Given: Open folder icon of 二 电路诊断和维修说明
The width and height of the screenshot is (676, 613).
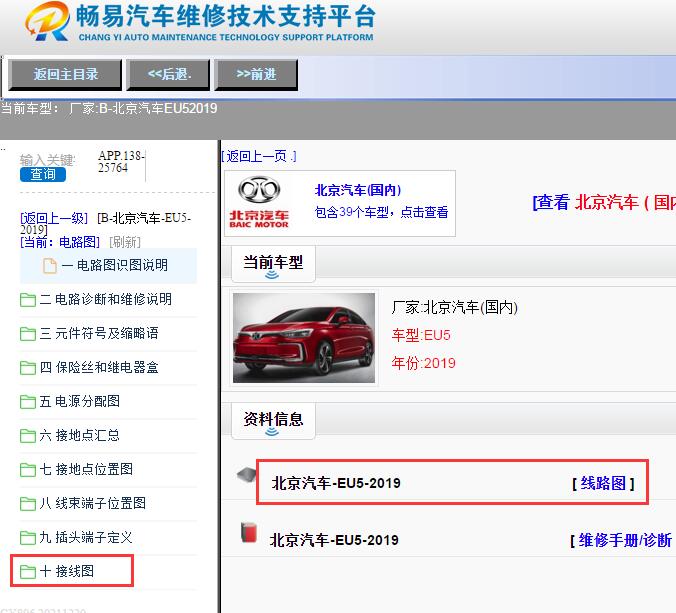Looking at the screenshot, I should pos(28,300).
